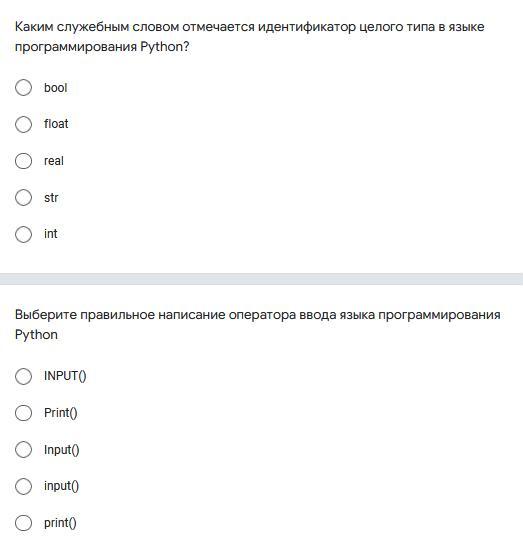Image resolution: width=523 pixels, height=552 pixels.
Task: Click the 'str' answer label text
Action: [51, 197]
